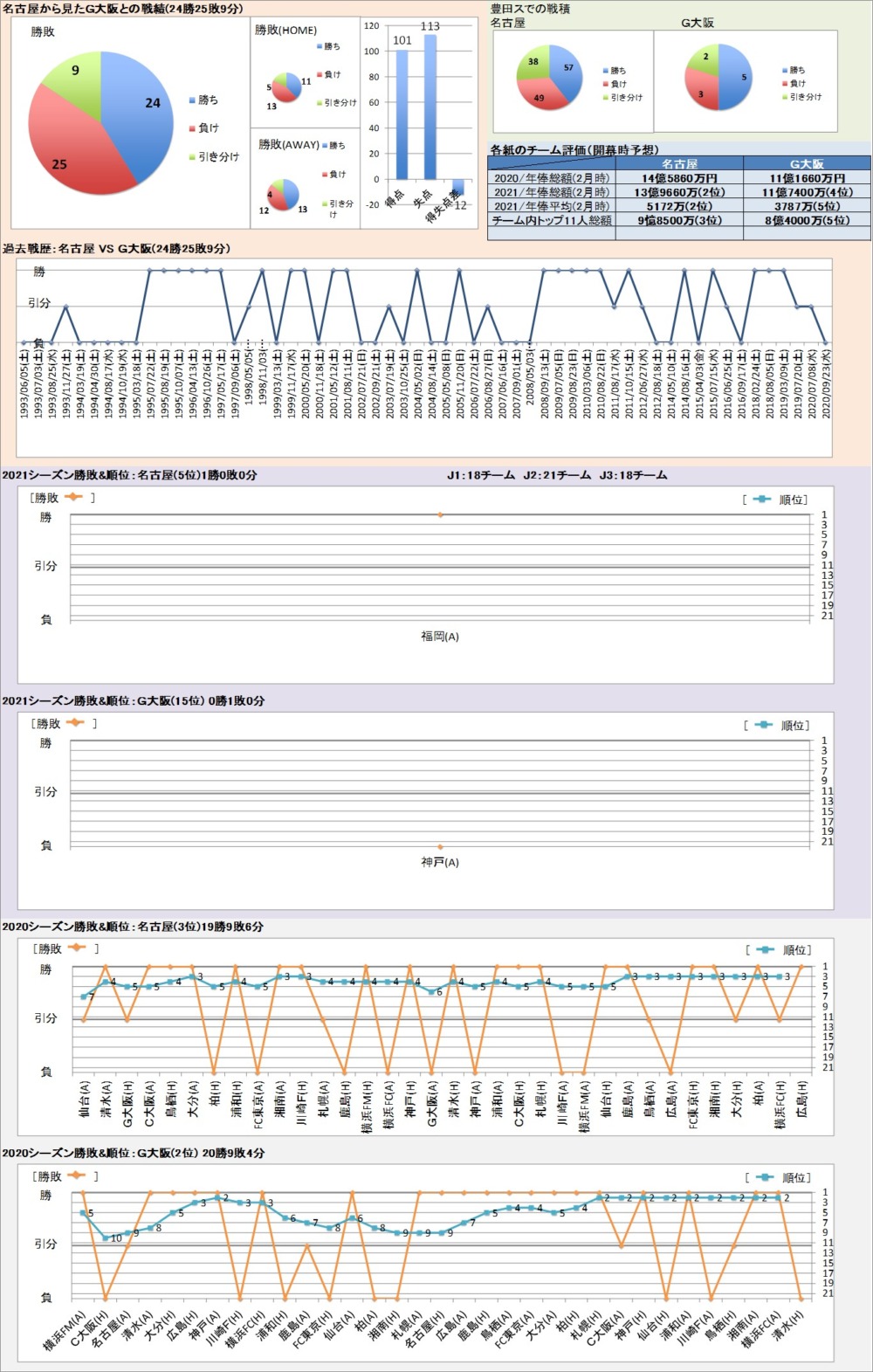873x1372 pixels.
Task: Click 神戸(A) label in 2021 G大阪 chart
Action: coord(440,862)
